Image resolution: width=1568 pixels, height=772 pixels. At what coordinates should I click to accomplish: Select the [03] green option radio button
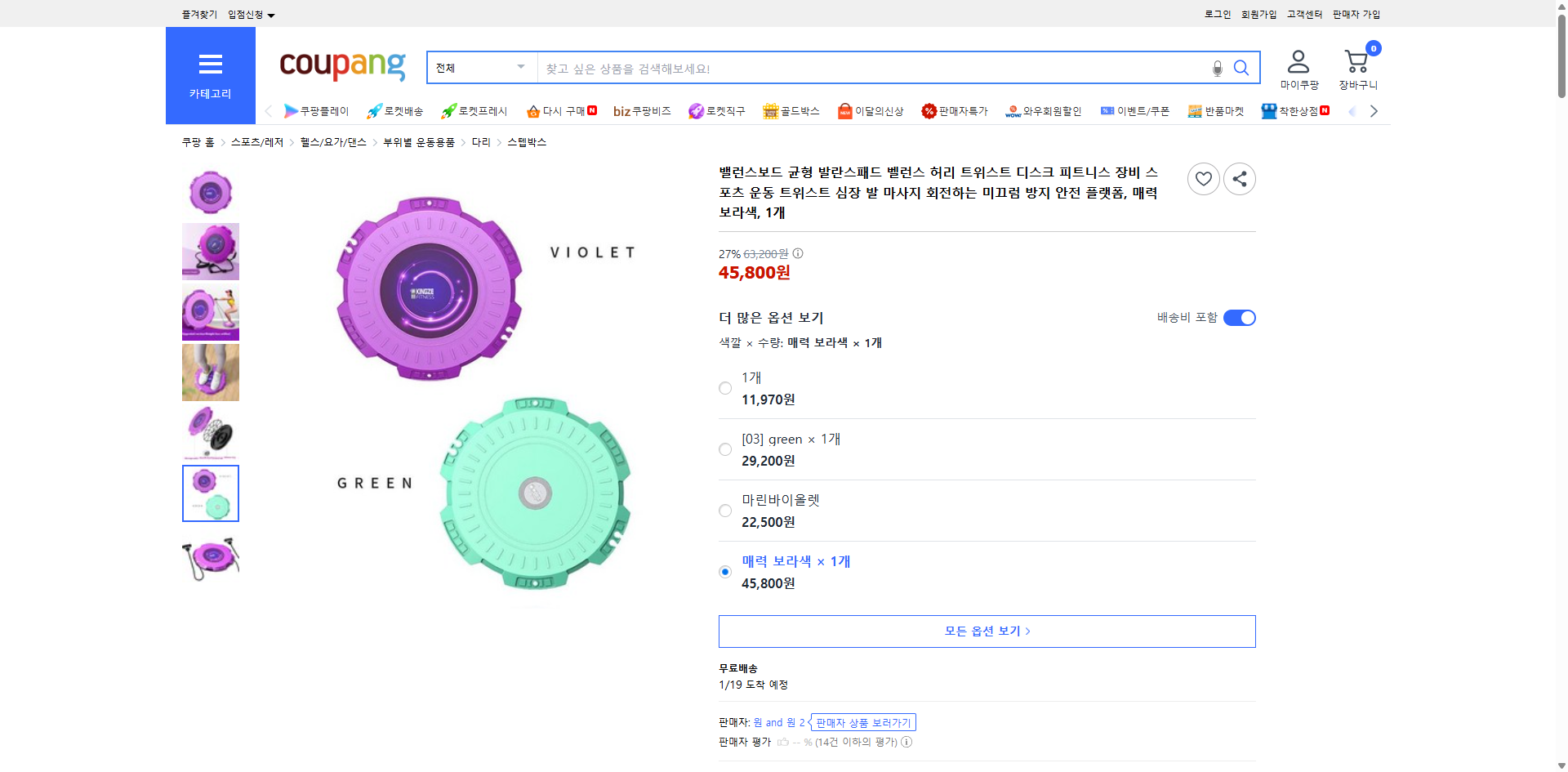point(724,449)
